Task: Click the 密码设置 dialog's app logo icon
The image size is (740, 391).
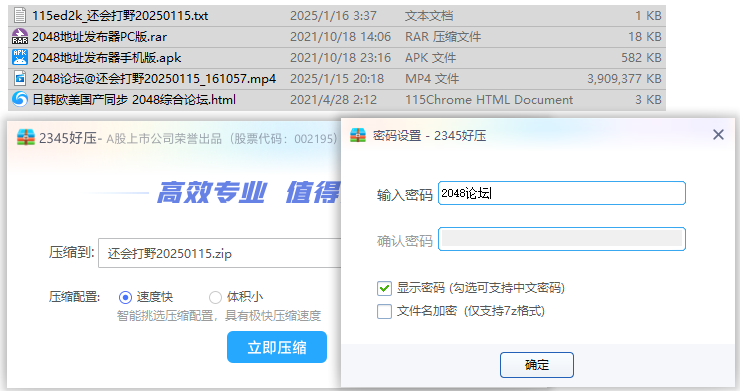Action: (358, 136)
